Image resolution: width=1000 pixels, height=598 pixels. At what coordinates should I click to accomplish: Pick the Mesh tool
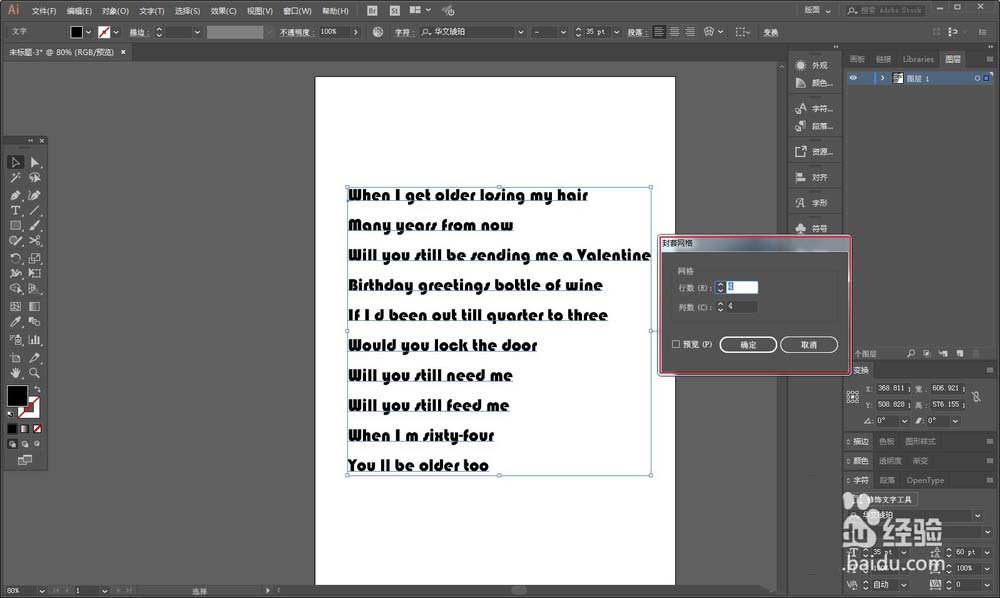[x=15, y=307]
